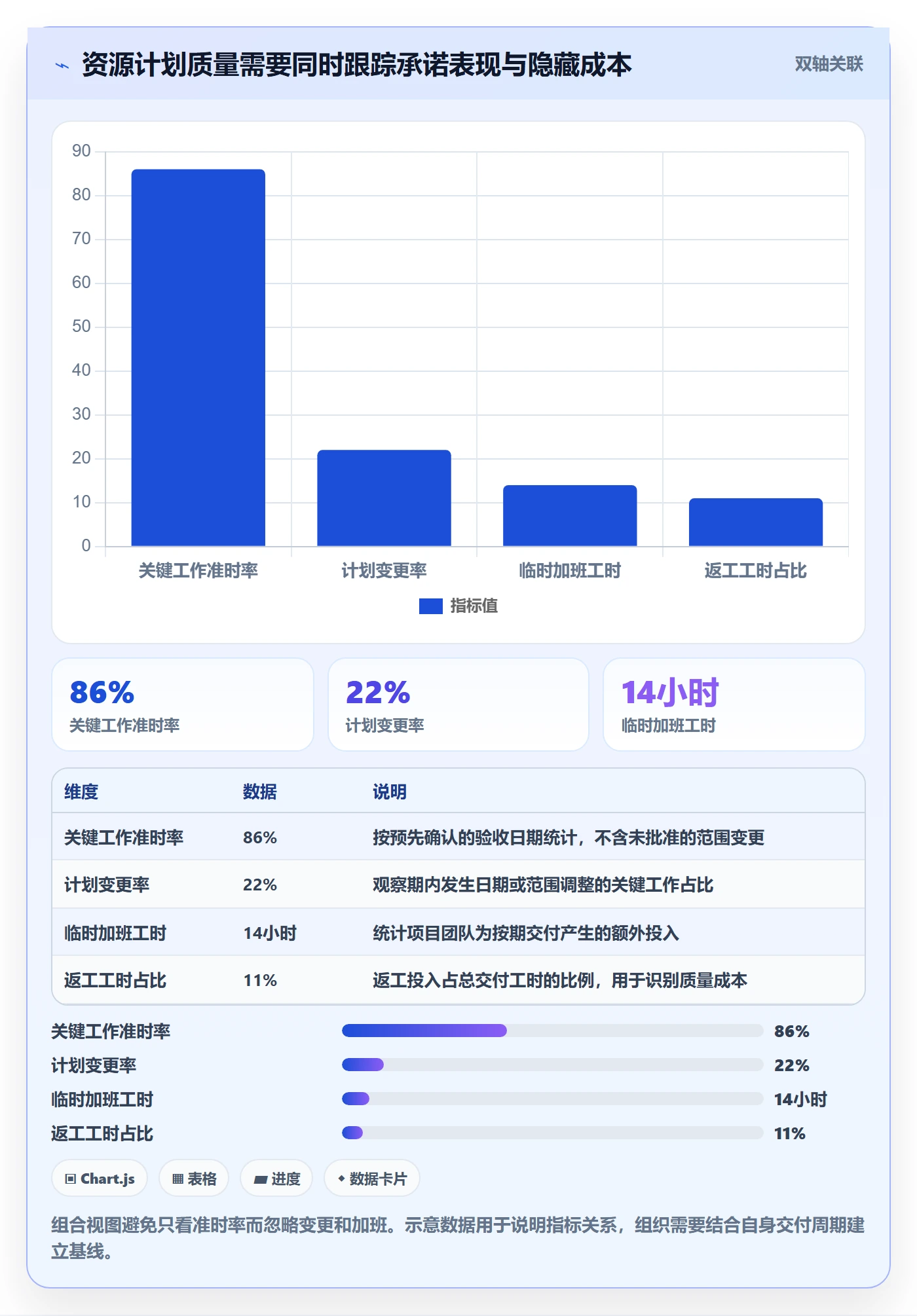Click the 数据 column header
Viewport: 917px width, 1316px height.
(260, 792)
